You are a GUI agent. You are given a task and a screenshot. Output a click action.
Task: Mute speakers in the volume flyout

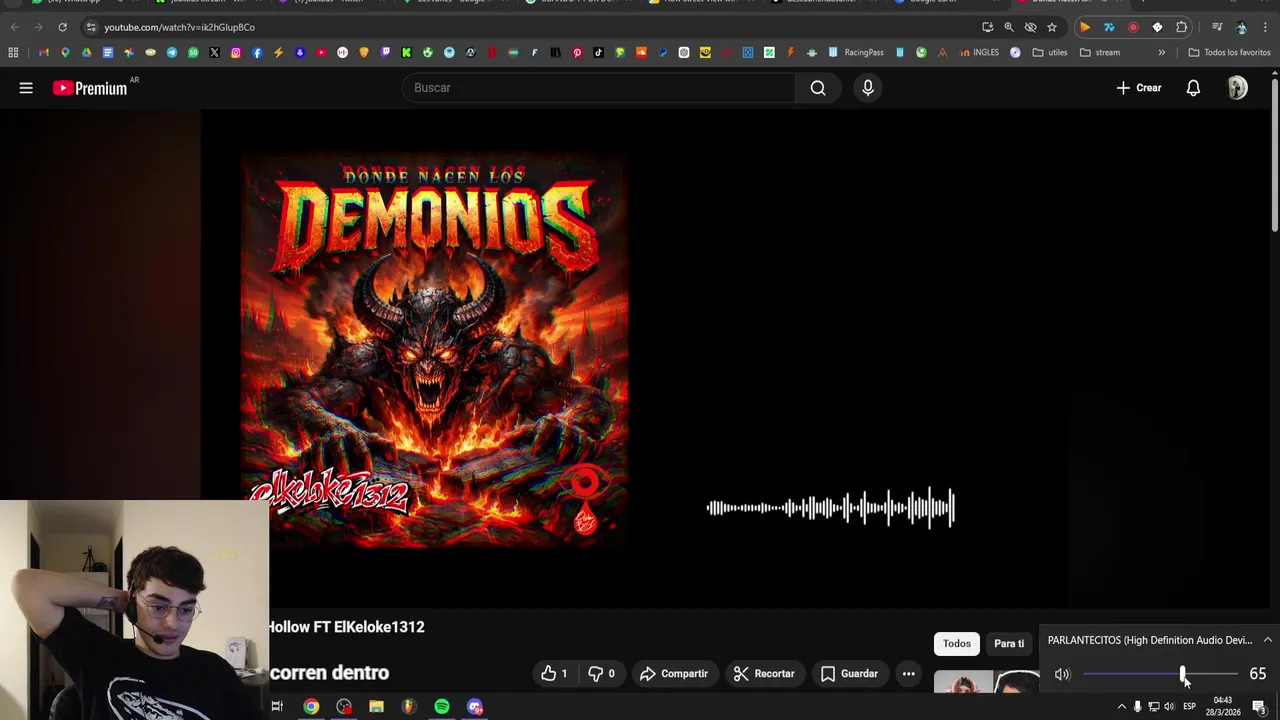tap(1062, 674)
